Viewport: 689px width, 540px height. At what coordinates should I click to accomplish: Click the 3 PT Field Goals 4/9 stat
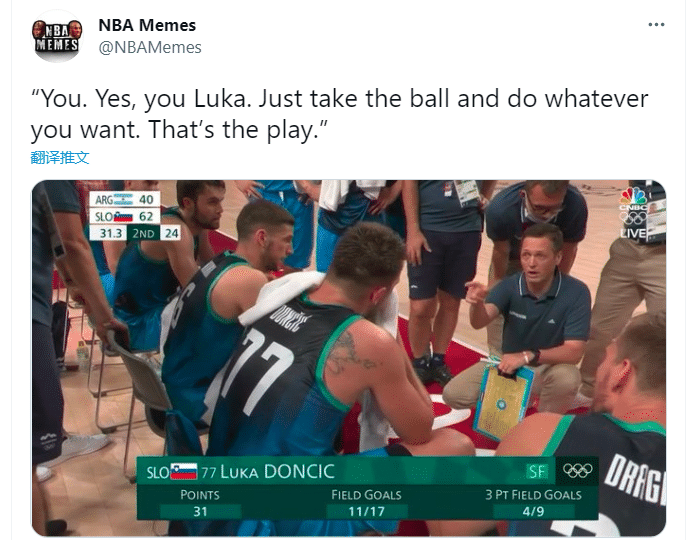(x=533, y=504)
